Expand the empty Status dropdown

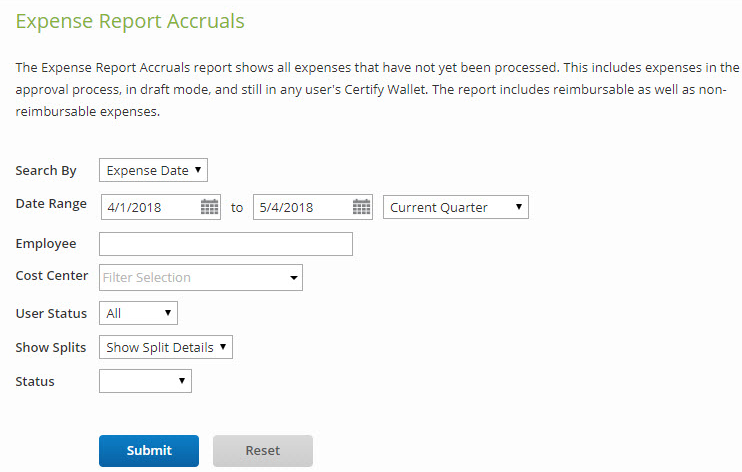pos(145,381)
